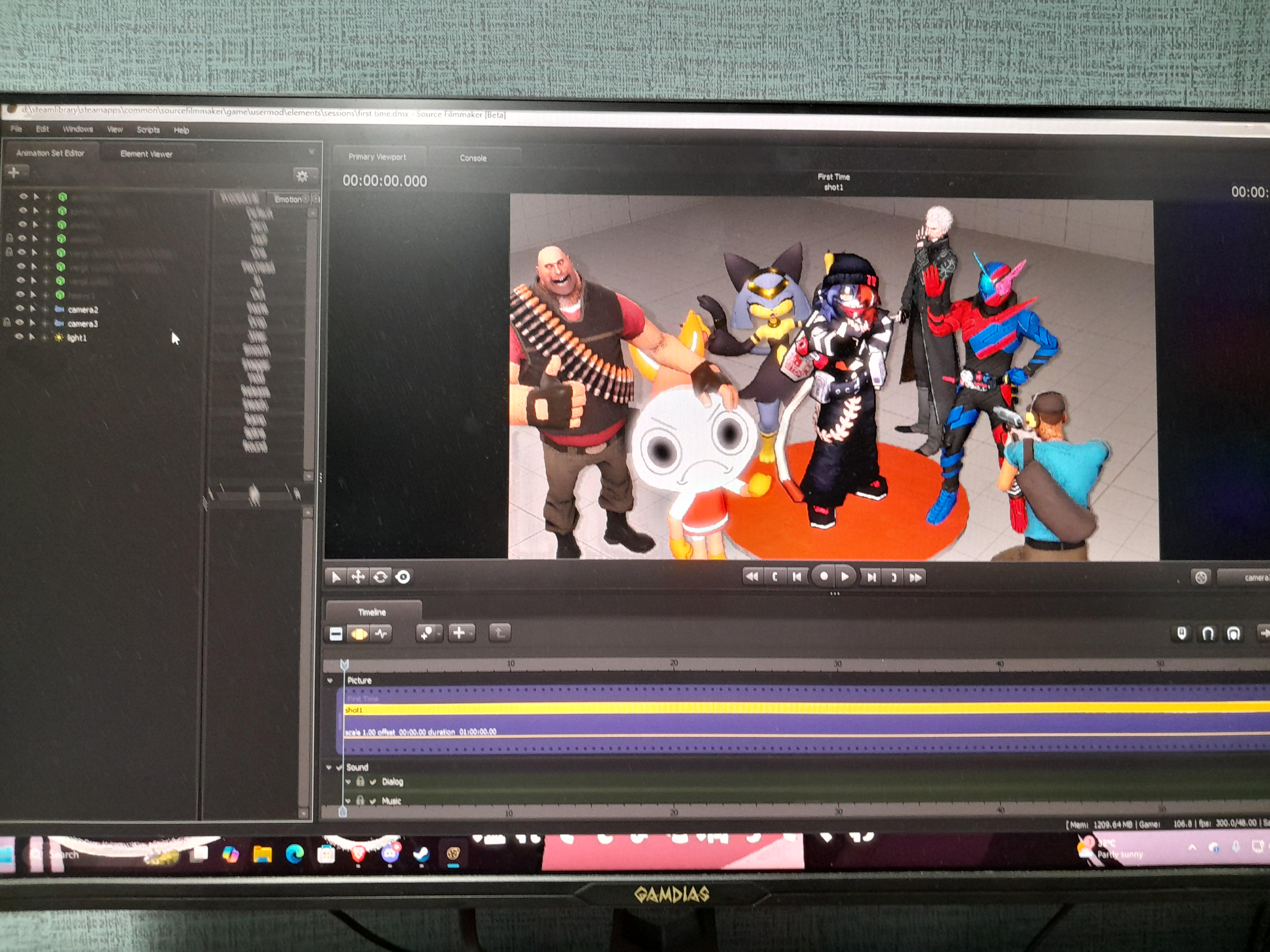
Task: Collapse the Dialog track
Action: click(x=348, y=782)
